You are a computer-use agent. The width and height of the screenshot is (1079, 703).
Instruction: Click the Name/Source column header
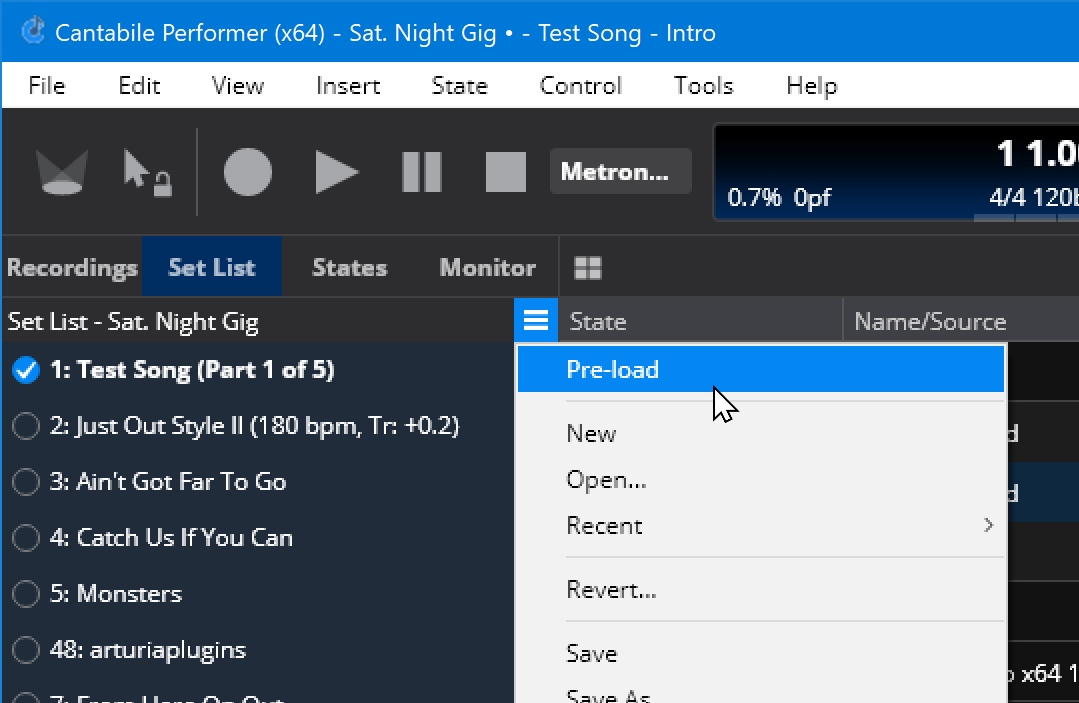pos(961,321)
